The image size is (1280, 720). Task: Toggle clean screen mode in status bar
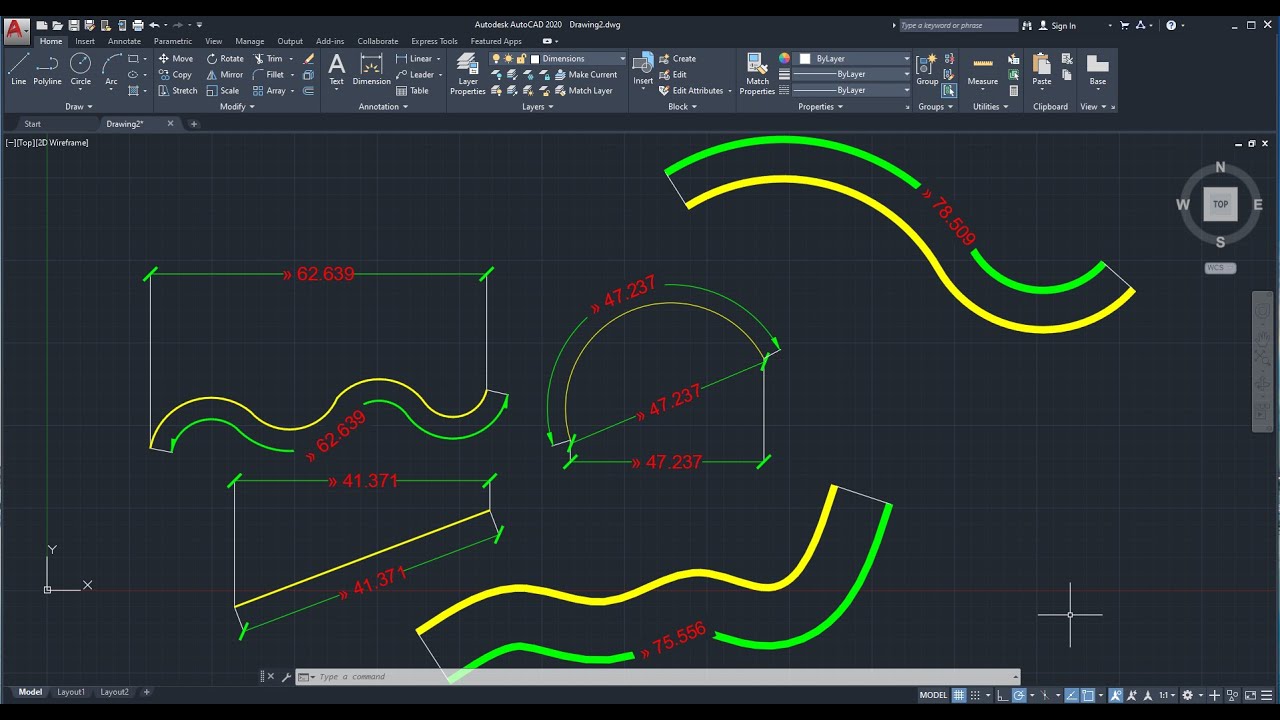click(x=1251, y=695)
